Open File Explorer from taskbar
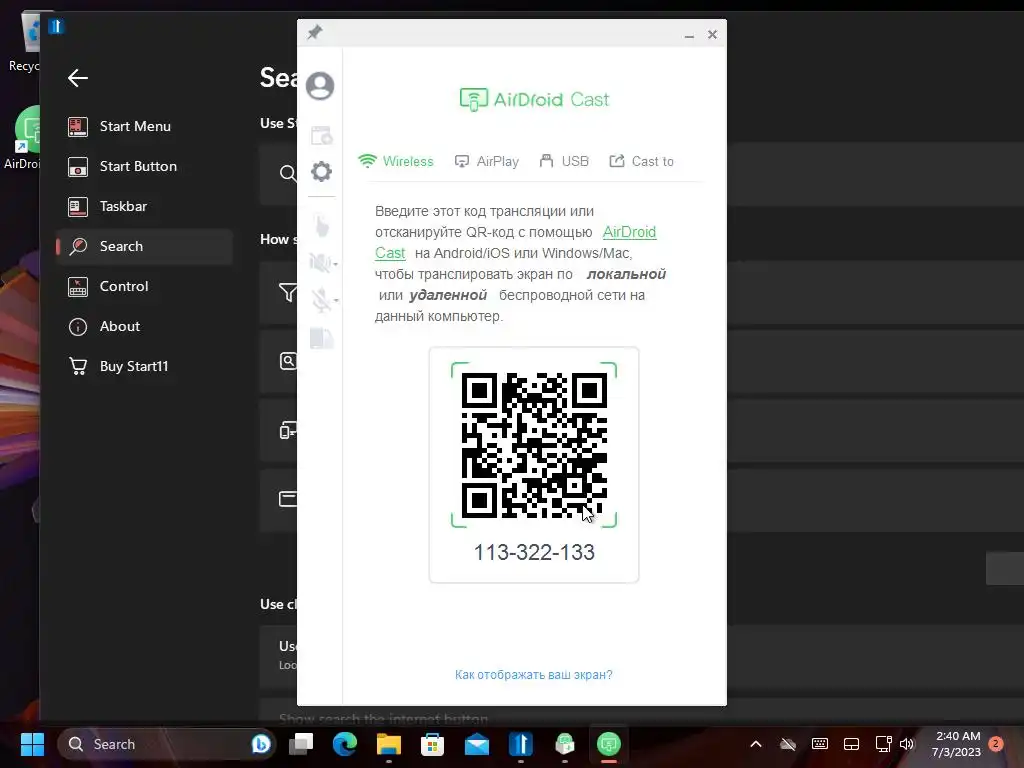Screen dimensions: 1024x768 [x=389, y=744]
